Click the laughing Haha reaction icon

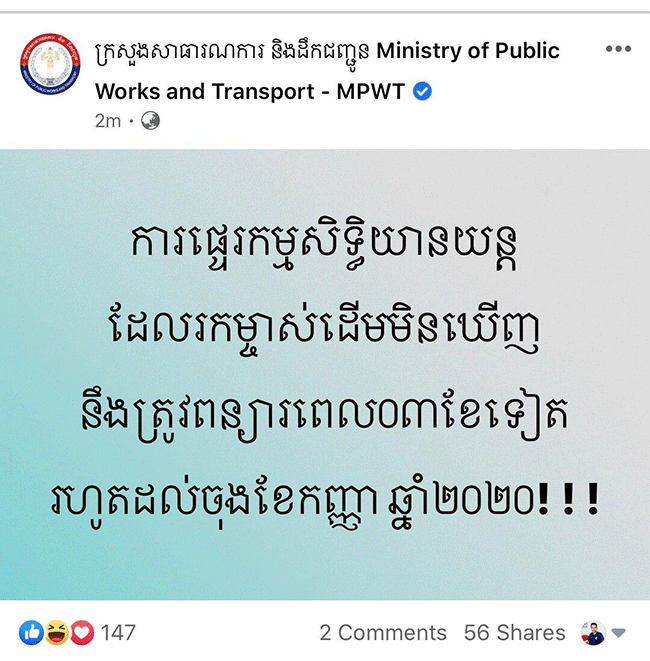57,633
